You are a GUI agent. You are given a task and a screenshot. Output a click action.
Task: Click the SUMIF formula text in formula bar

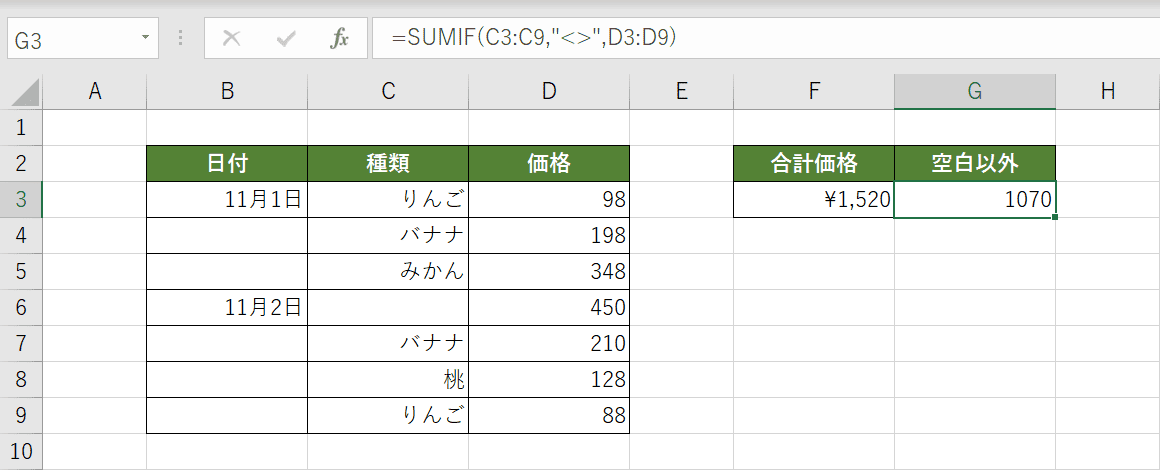534,39
